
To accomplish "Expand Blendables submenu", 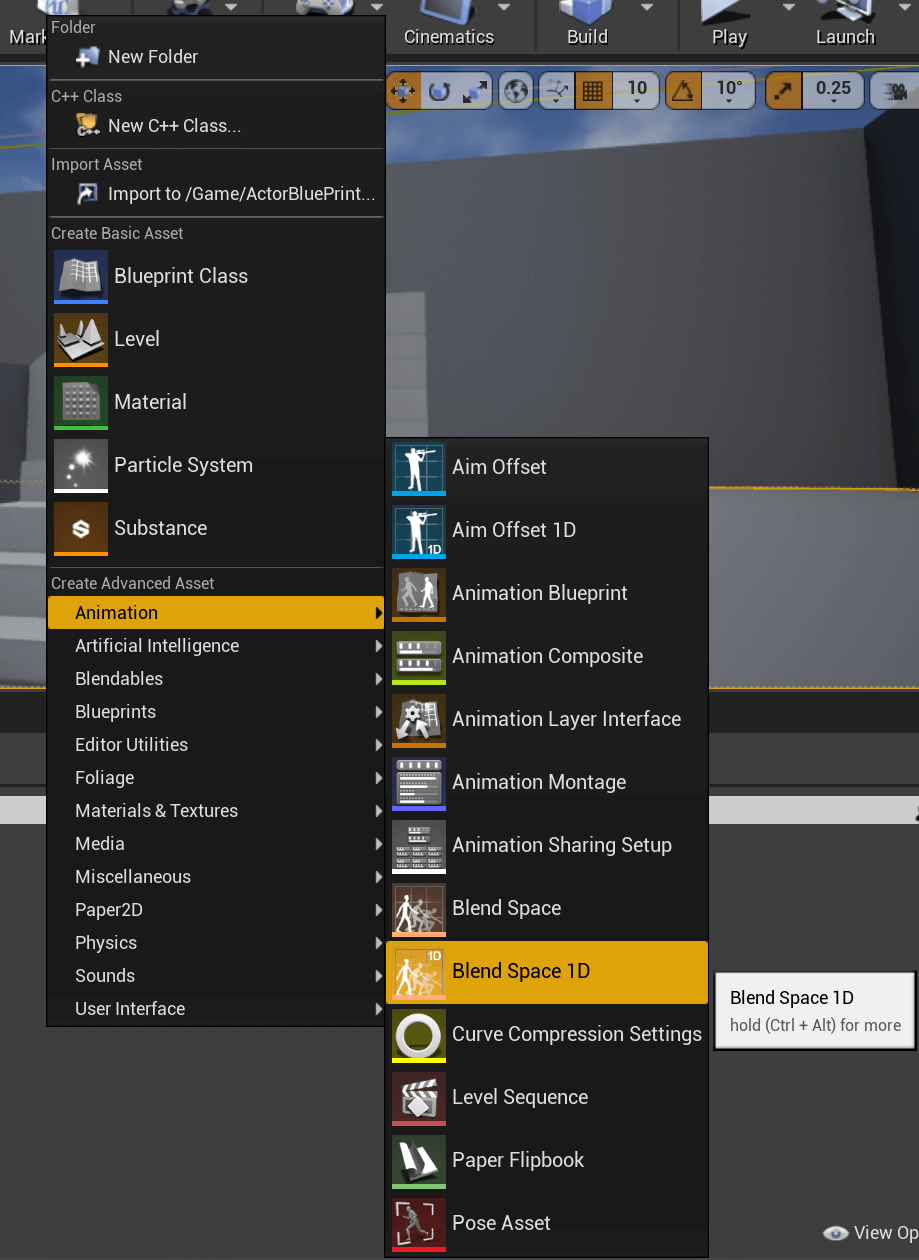I will pos(216,679).
